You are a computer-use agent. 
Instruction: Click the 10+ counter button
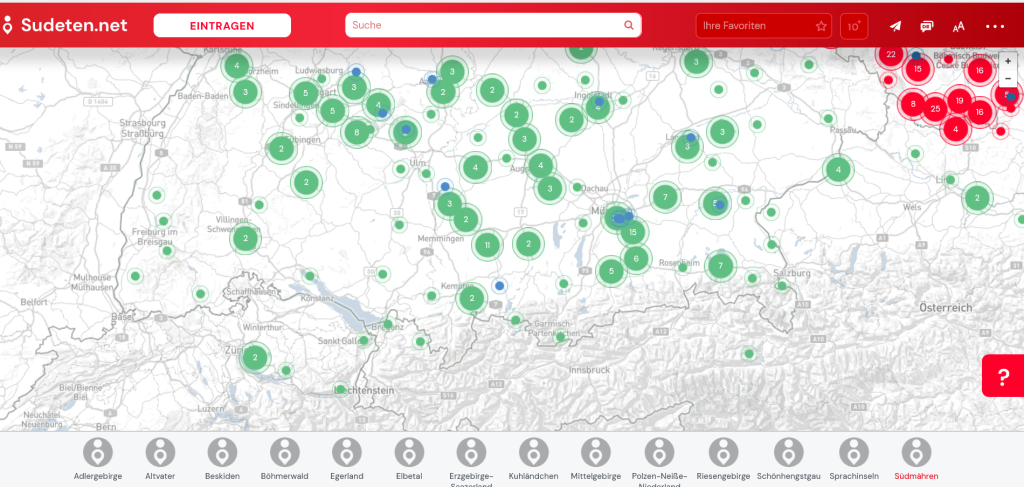[x=854, y=26]
